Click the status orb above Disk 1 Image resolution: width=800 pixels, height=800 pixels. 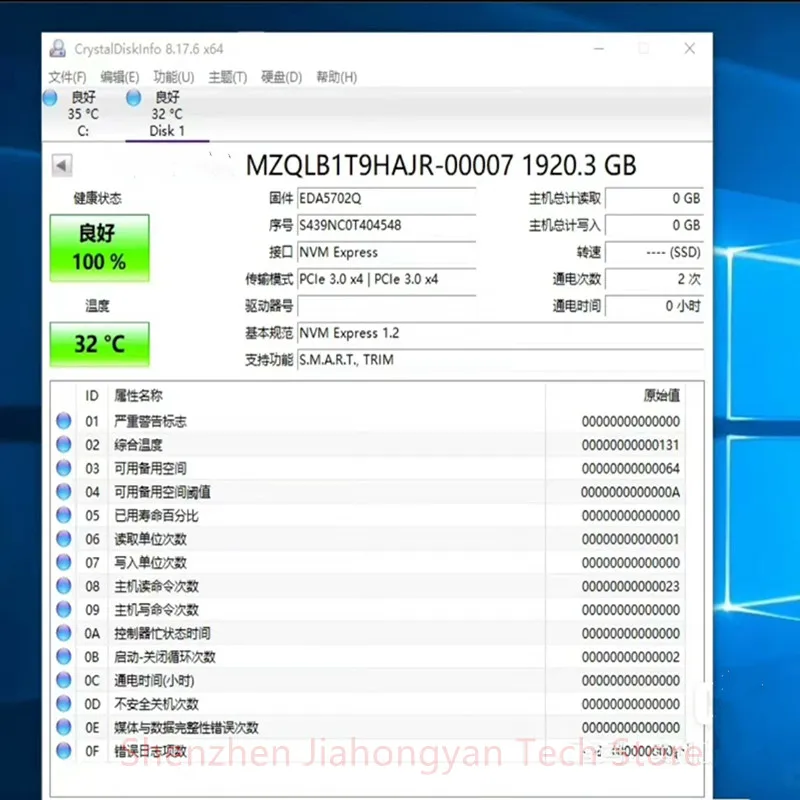point(134,98)
